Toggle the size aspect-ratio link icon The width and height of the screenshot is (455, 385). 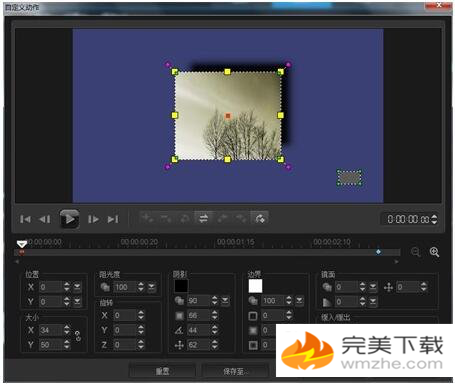click(x=78, y=336)
